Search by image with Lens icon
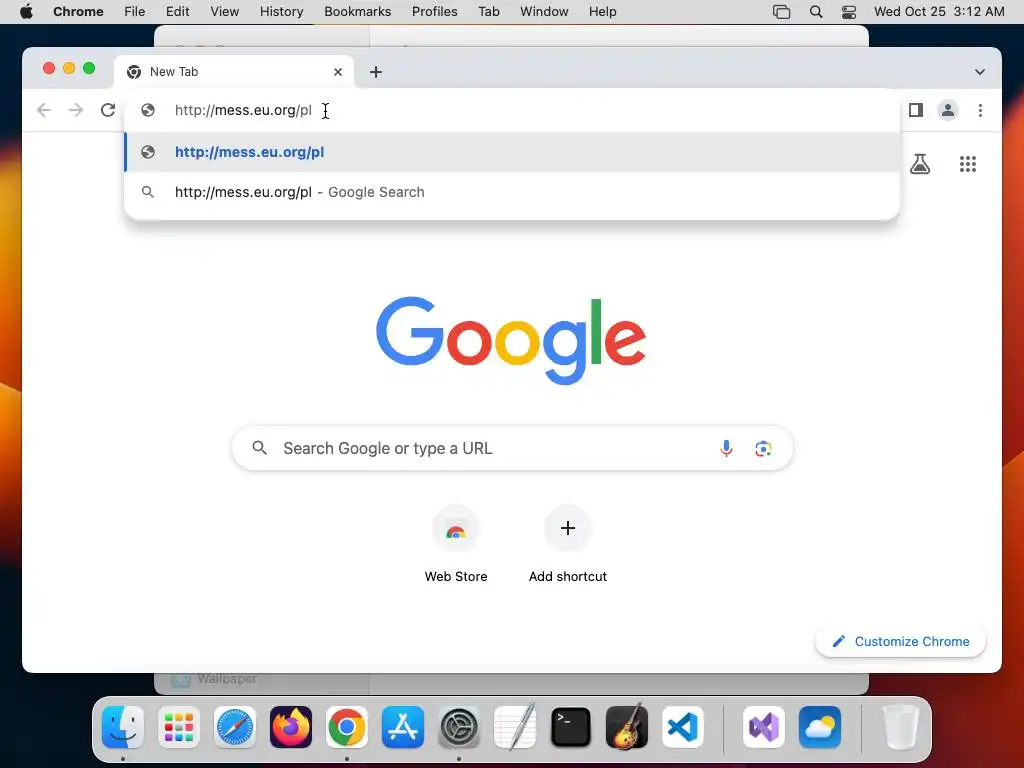This screenshot has width=1024, height=768. pos(763,448)
